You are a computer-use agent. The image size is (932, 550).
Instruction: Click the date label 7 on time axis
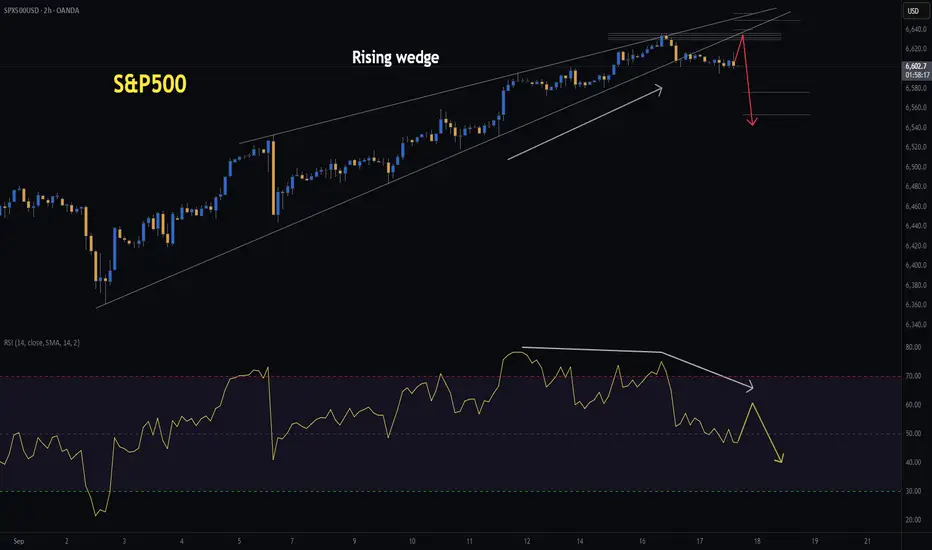(x=292, y=541)
